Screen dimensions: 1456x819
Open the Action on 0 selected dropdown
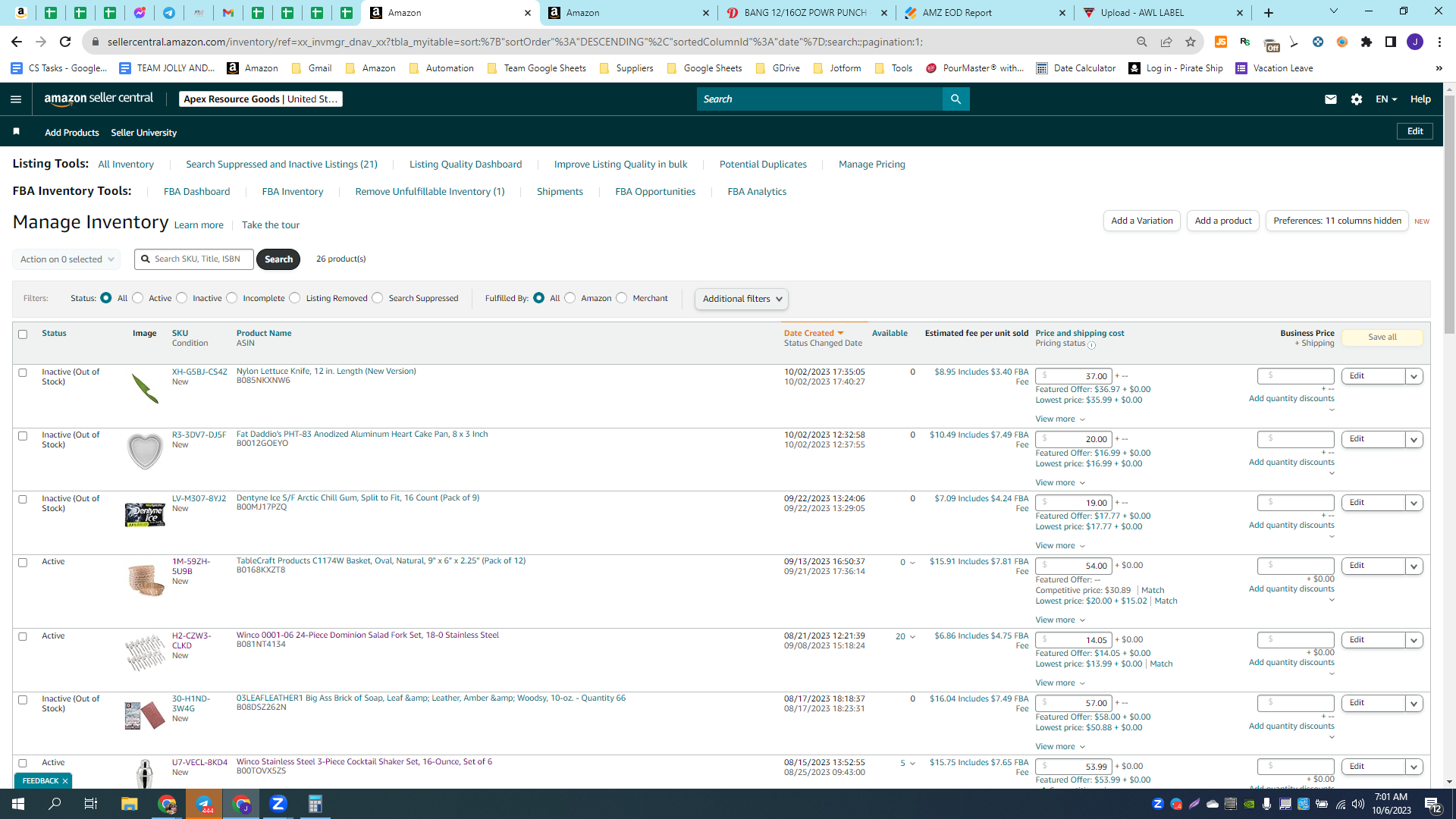click(x=67, y=259)
